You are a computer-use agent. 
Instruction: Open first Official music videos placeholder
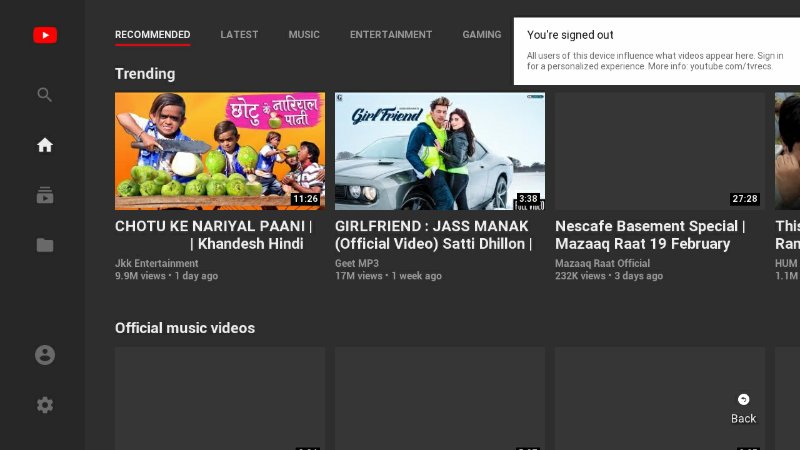[x=220, y=398]
